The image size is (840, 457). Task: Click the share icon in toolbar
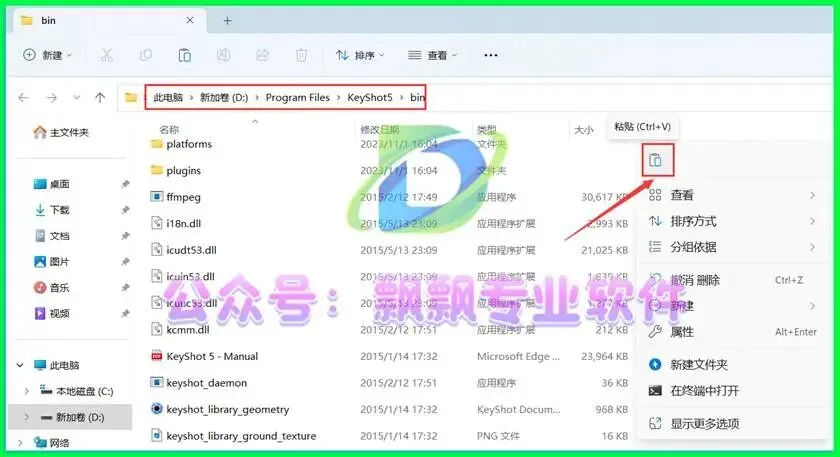[x=262, y=55]
